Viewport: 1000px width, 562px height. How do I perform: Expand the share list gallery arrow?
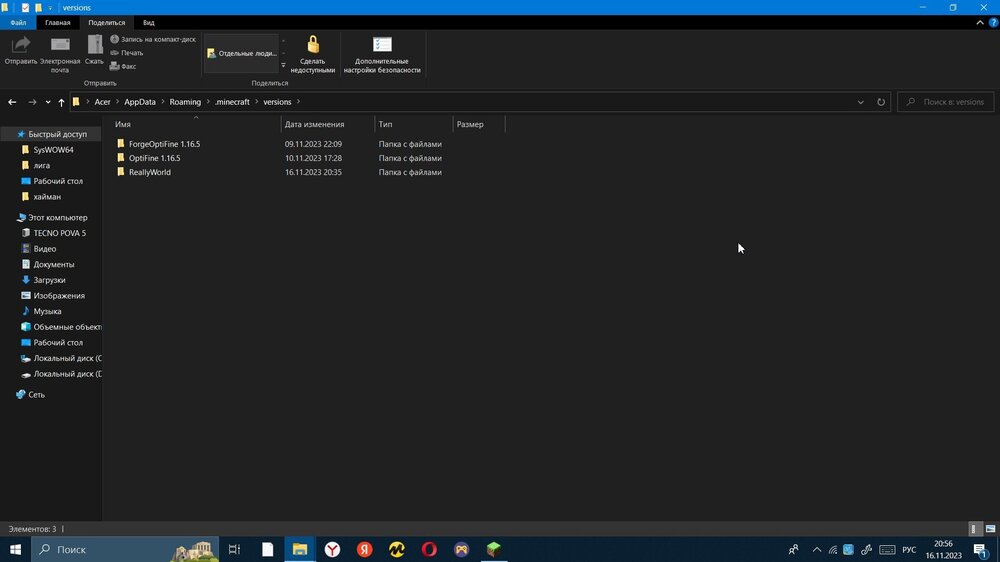tap(283, 65)
